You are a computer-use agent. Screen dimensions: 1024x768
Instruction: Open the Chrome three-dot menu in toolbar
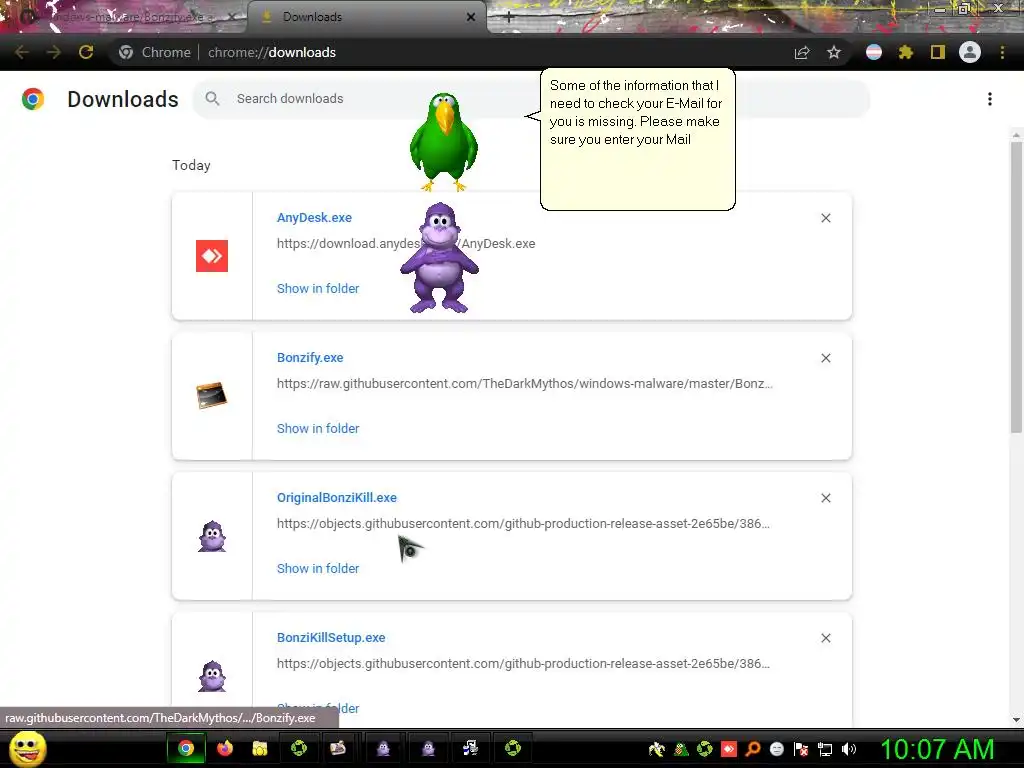tap(1002, 52)
